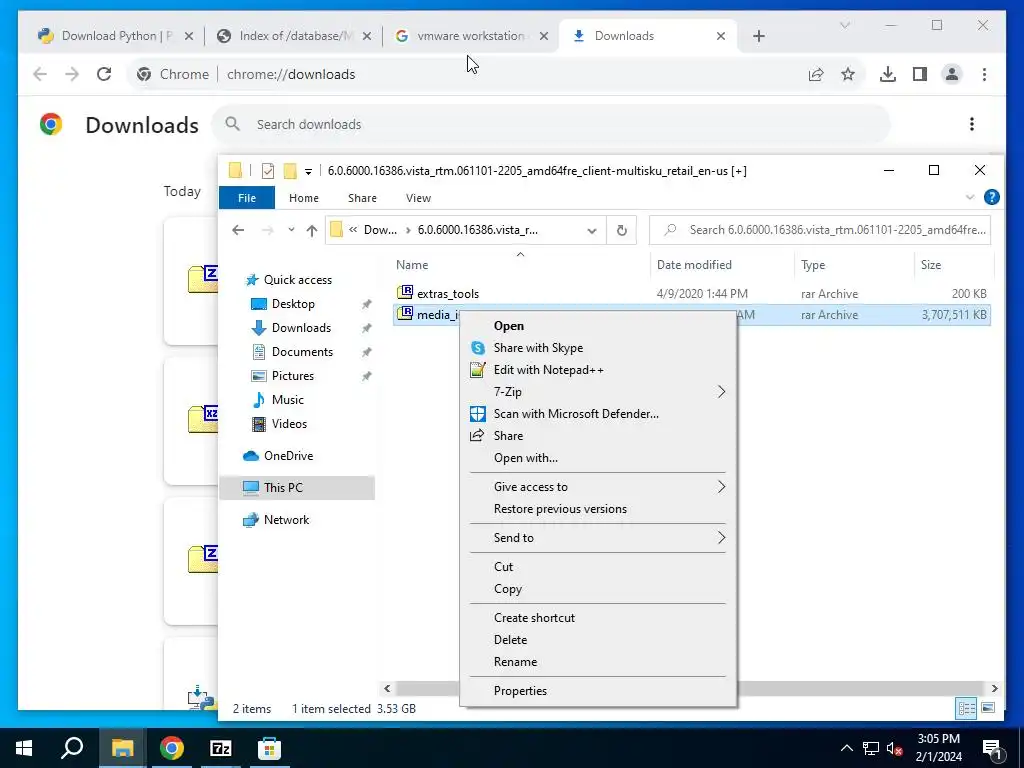1024x768 pixels.
Task: Click Explorer Back arrow
Action: [238, 230]
